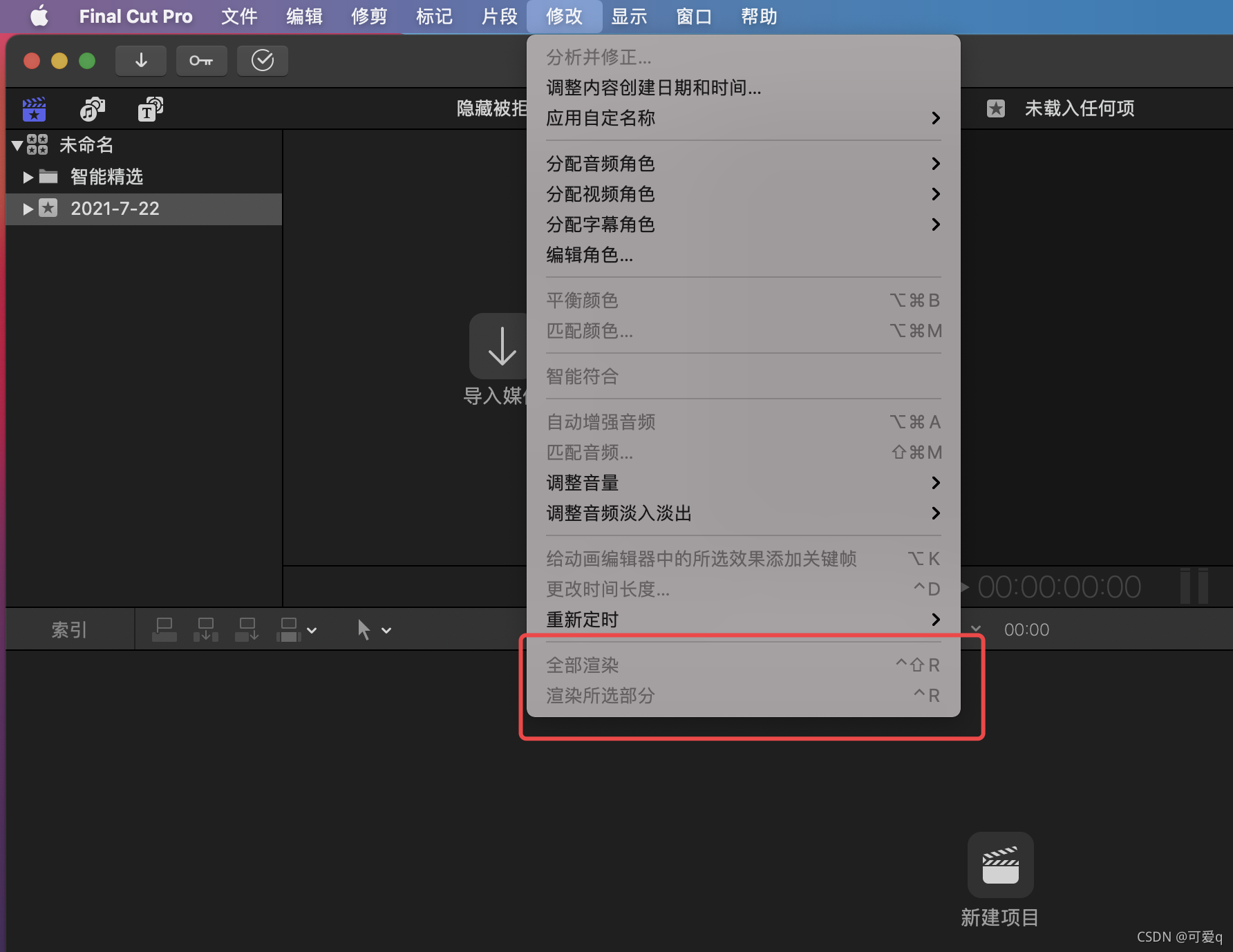Click the import media down-arrow toolbar button

click(x=141, y=61)
